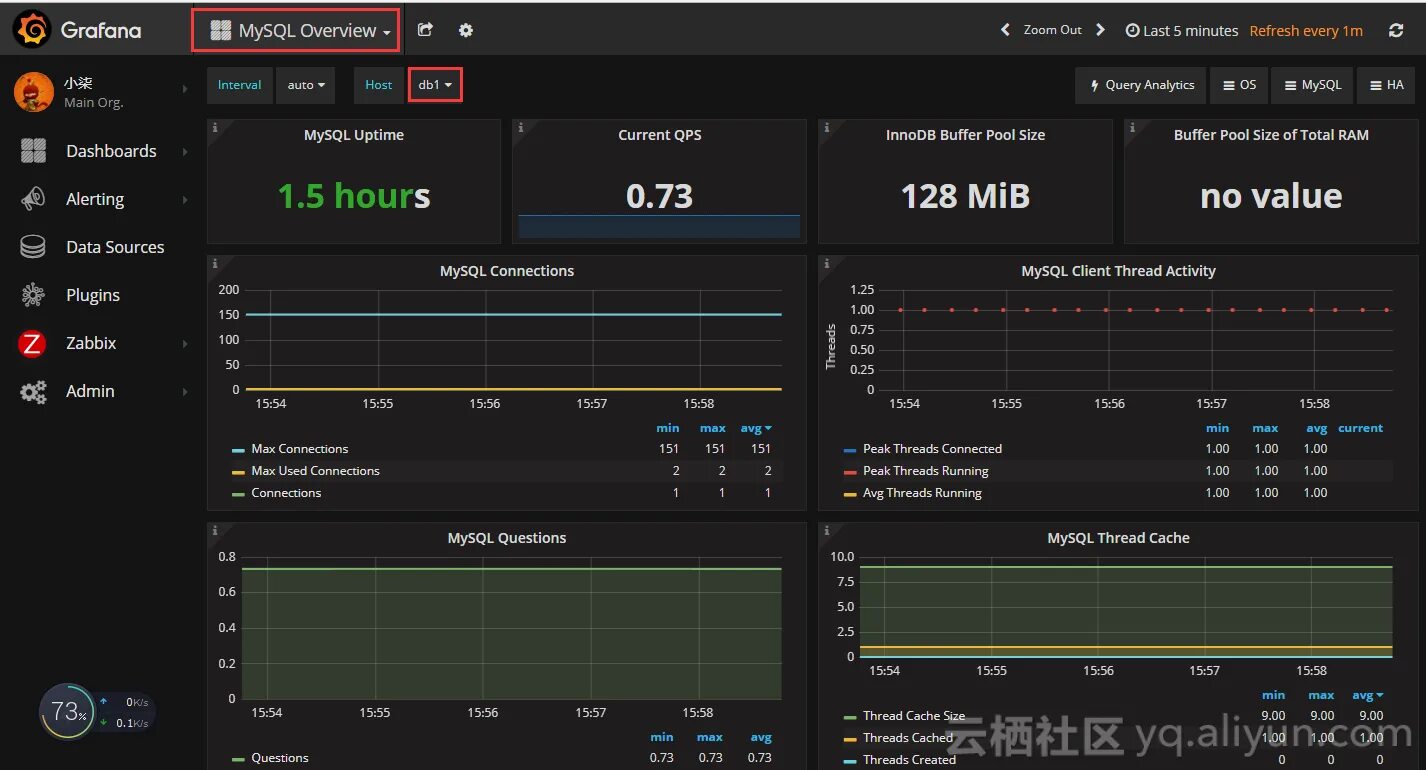
Task: Click the Dashboards grid icon
Action: pos(33,151)
